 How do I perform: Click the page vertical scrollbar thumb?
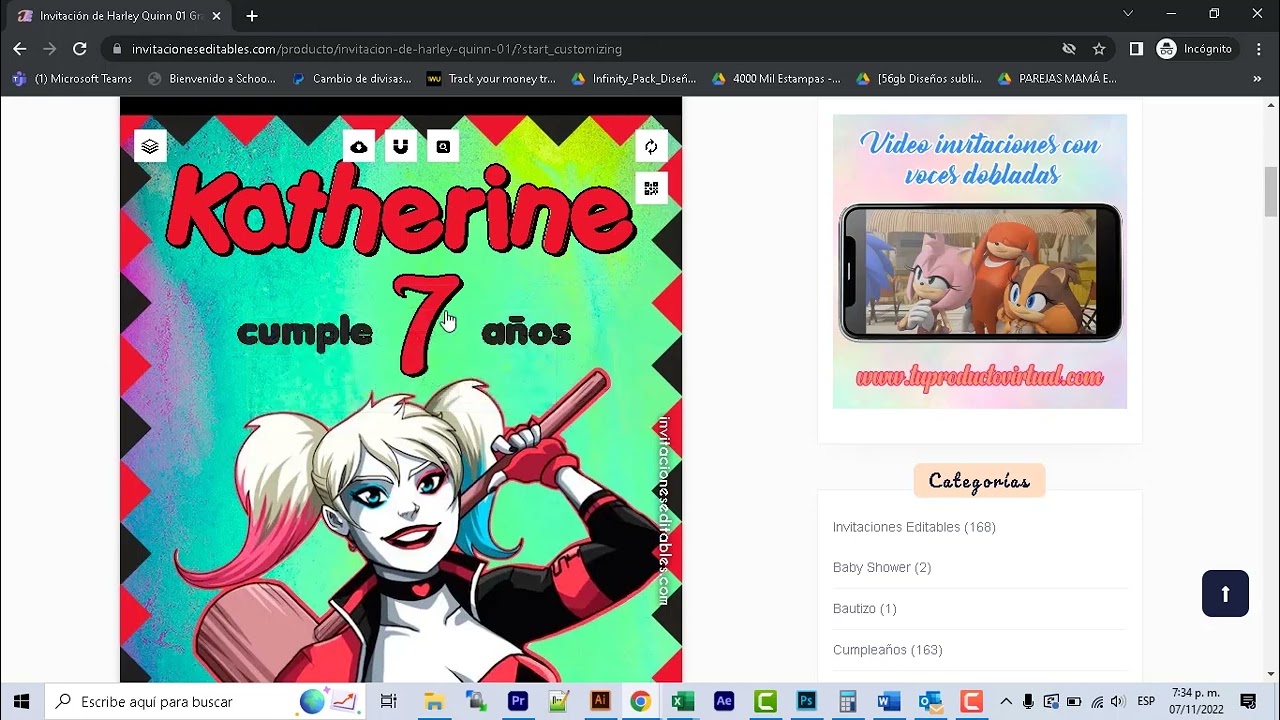point(1271,191)
